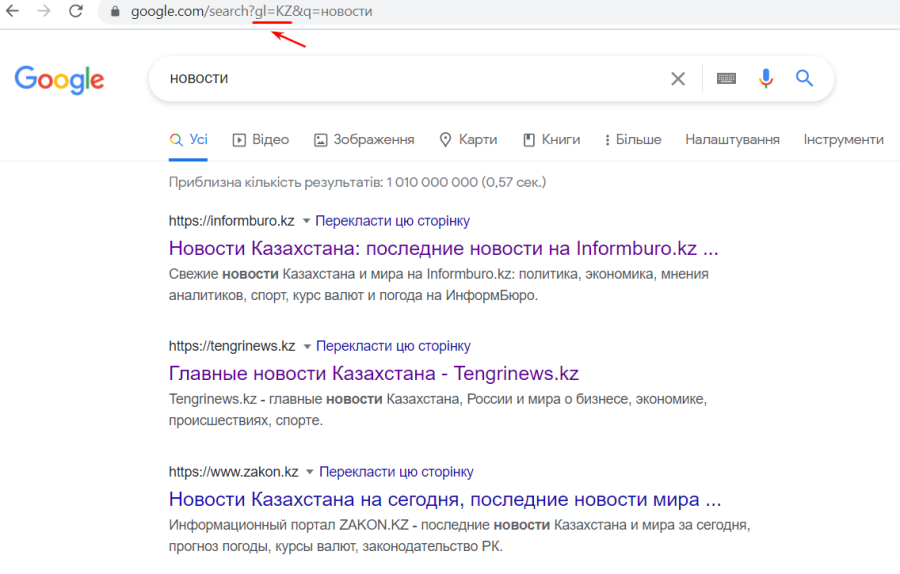Open 'Налаштування' search settings
The width and height of the screenshot is (900, 574).
tap(732, 140)
